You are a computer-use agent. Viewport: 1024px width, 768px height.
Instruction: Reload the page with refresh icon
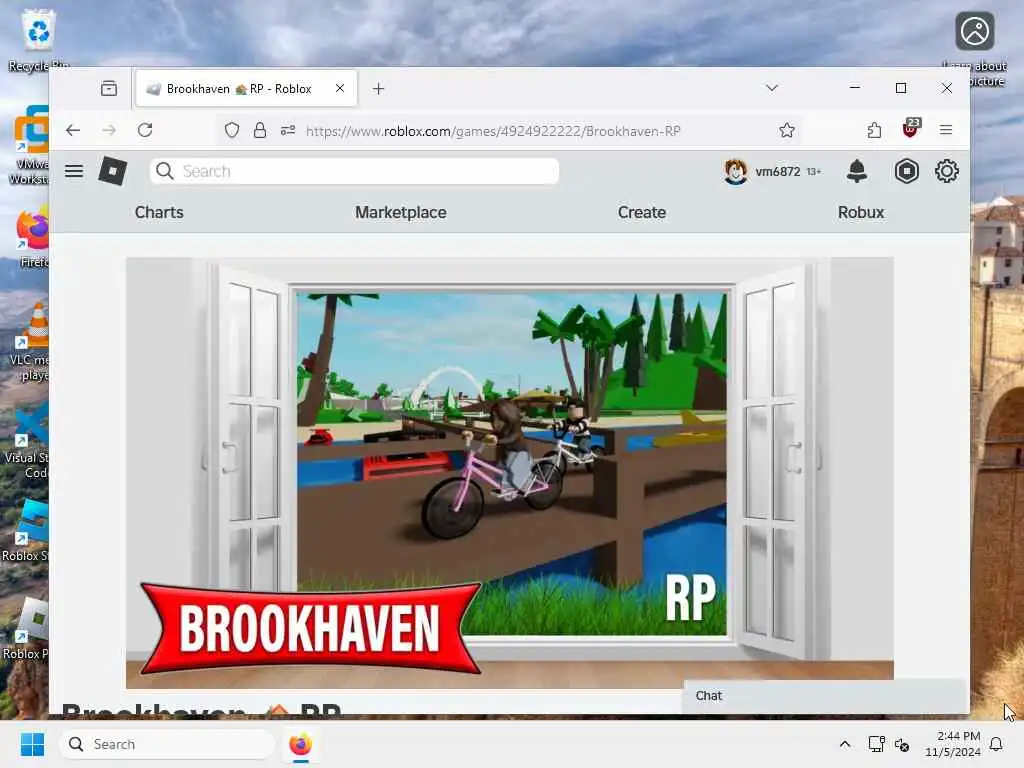(145, 130)
